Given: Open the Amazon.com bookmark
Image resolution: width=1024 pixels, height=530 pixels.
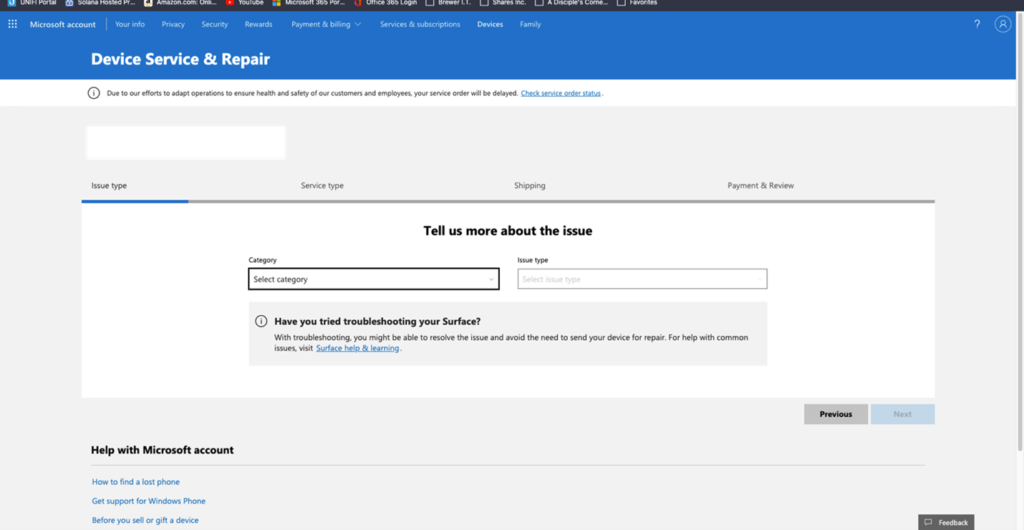Looking at the screenshot, I should 180,3.
